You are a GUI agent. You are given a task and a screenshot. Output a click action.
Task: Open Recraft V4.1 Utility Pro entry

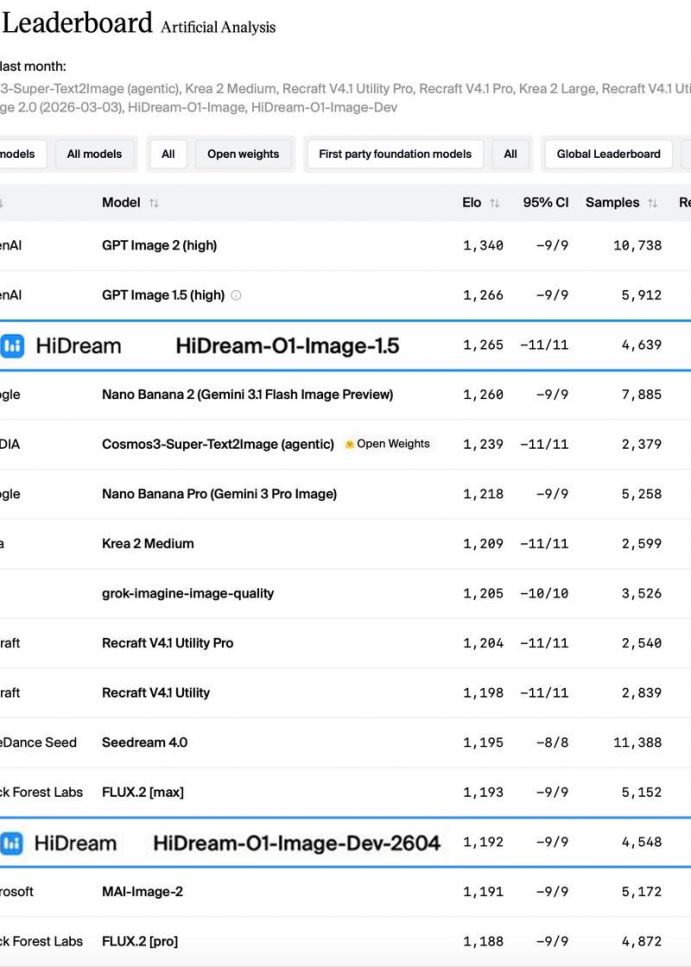pos(167,643)
